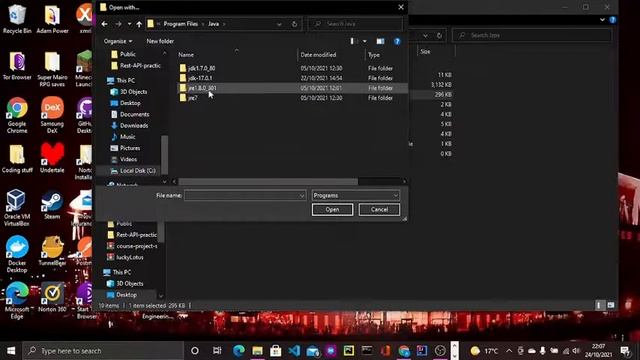Go up one folder level
This screenshot has height=360, width=640.
pos(139,24)
